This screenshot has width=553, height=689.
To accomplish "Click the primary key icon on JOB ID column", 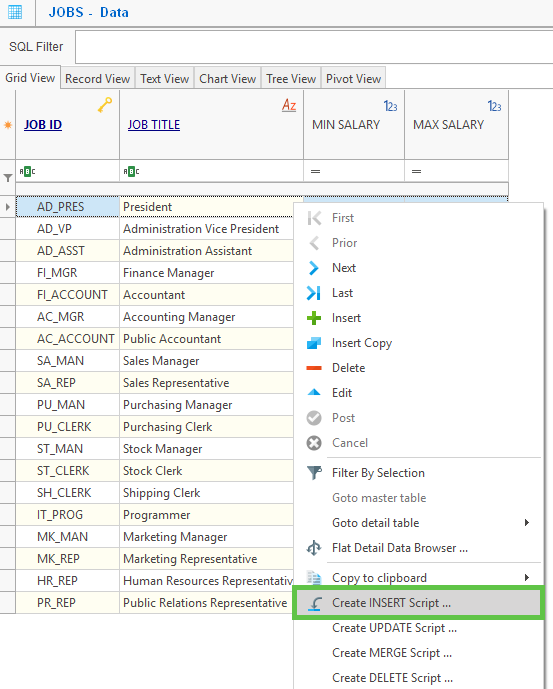I will [x=105, y=105].
